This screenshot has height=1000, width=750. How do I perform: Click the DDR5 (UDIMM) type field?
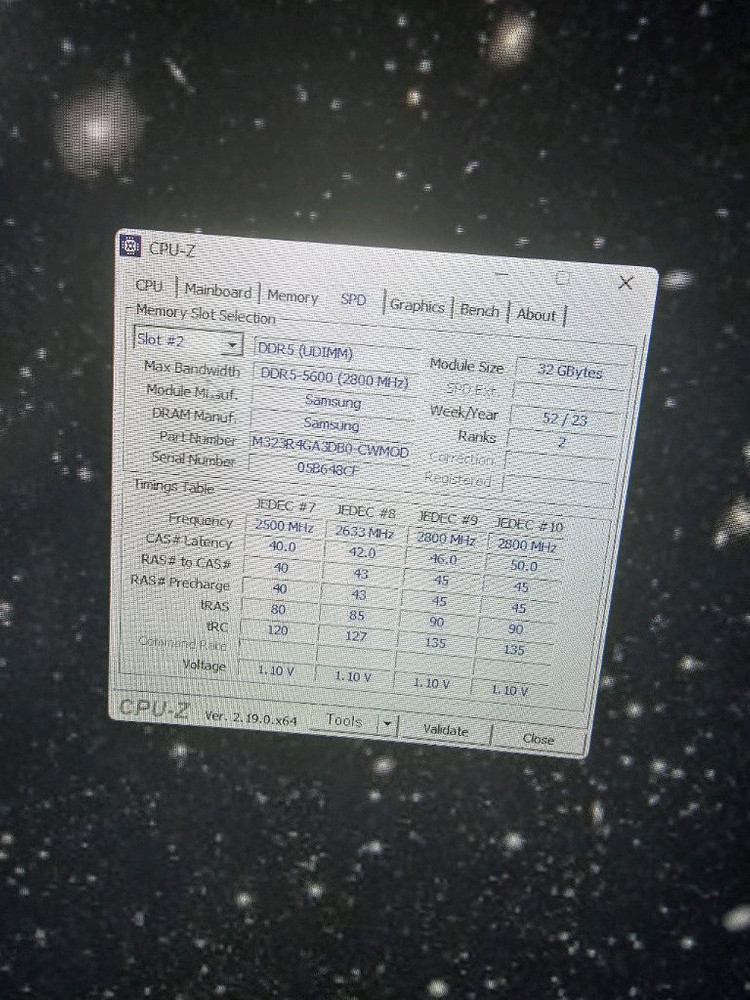335,351
